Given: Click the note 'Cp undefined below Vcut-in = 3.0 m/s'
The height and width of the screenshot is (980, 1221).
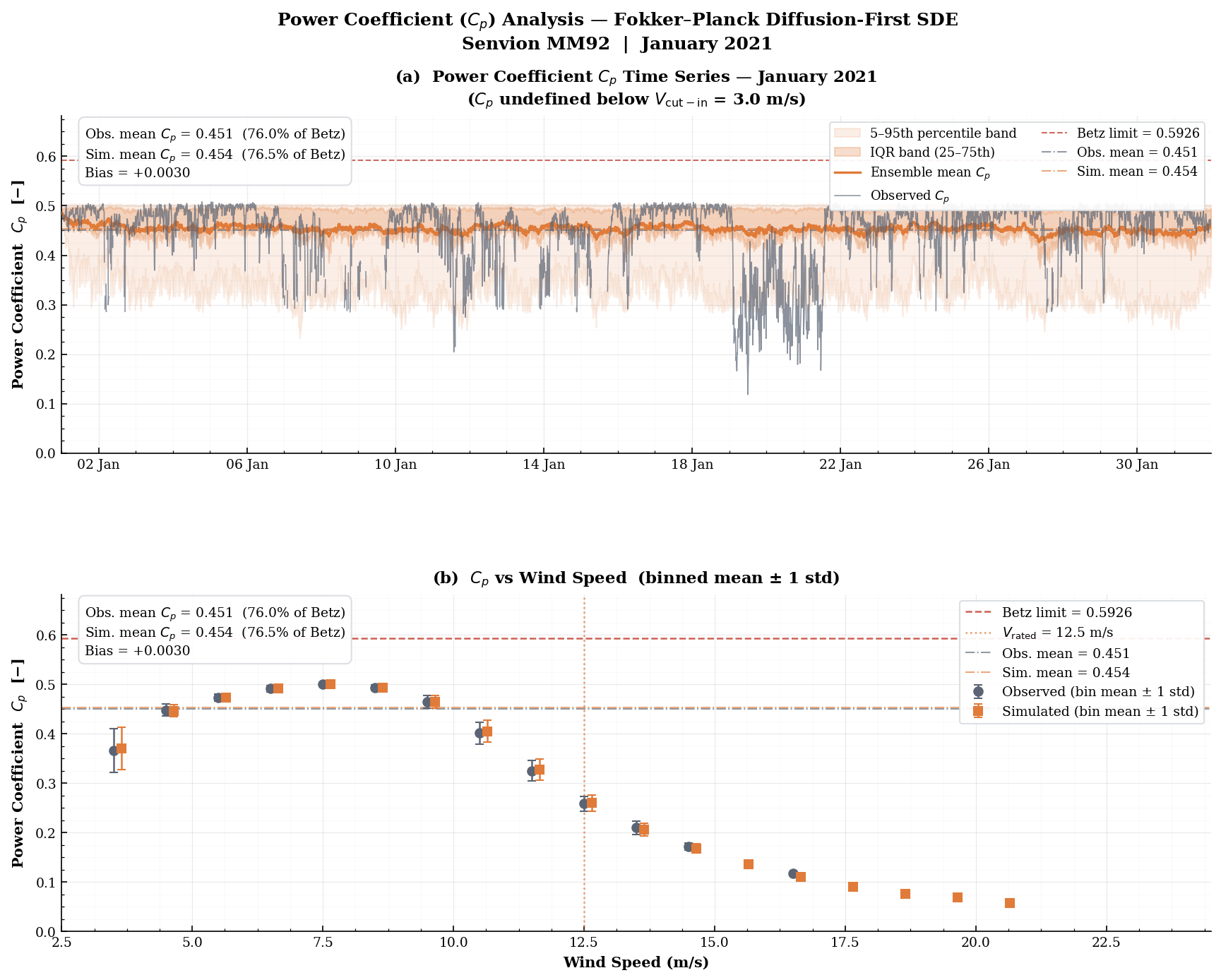Looking at the screenshot, I should point(636,100).
